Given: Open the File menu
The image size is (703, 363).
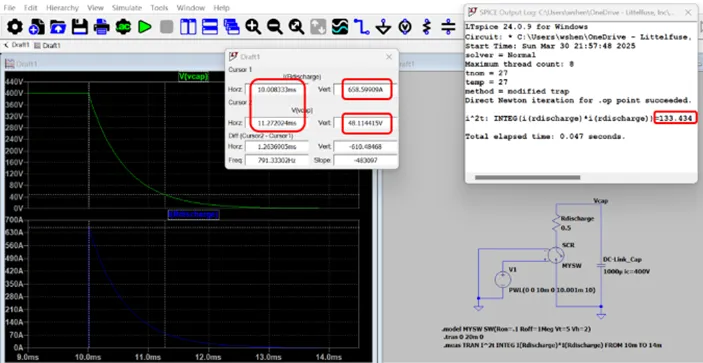Looking at the screenshot, I should [9, 8].
